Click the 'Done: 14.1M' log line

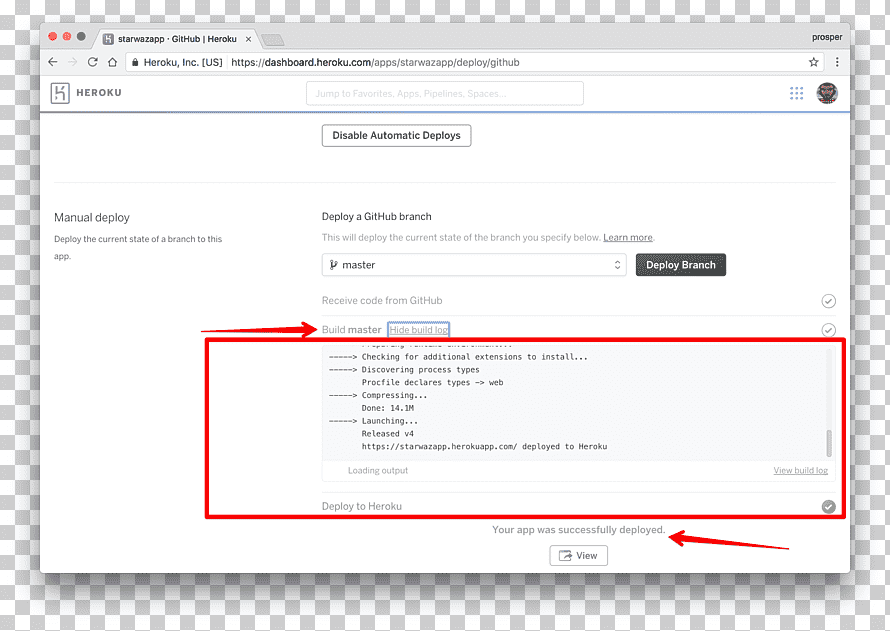click(388, 408)
